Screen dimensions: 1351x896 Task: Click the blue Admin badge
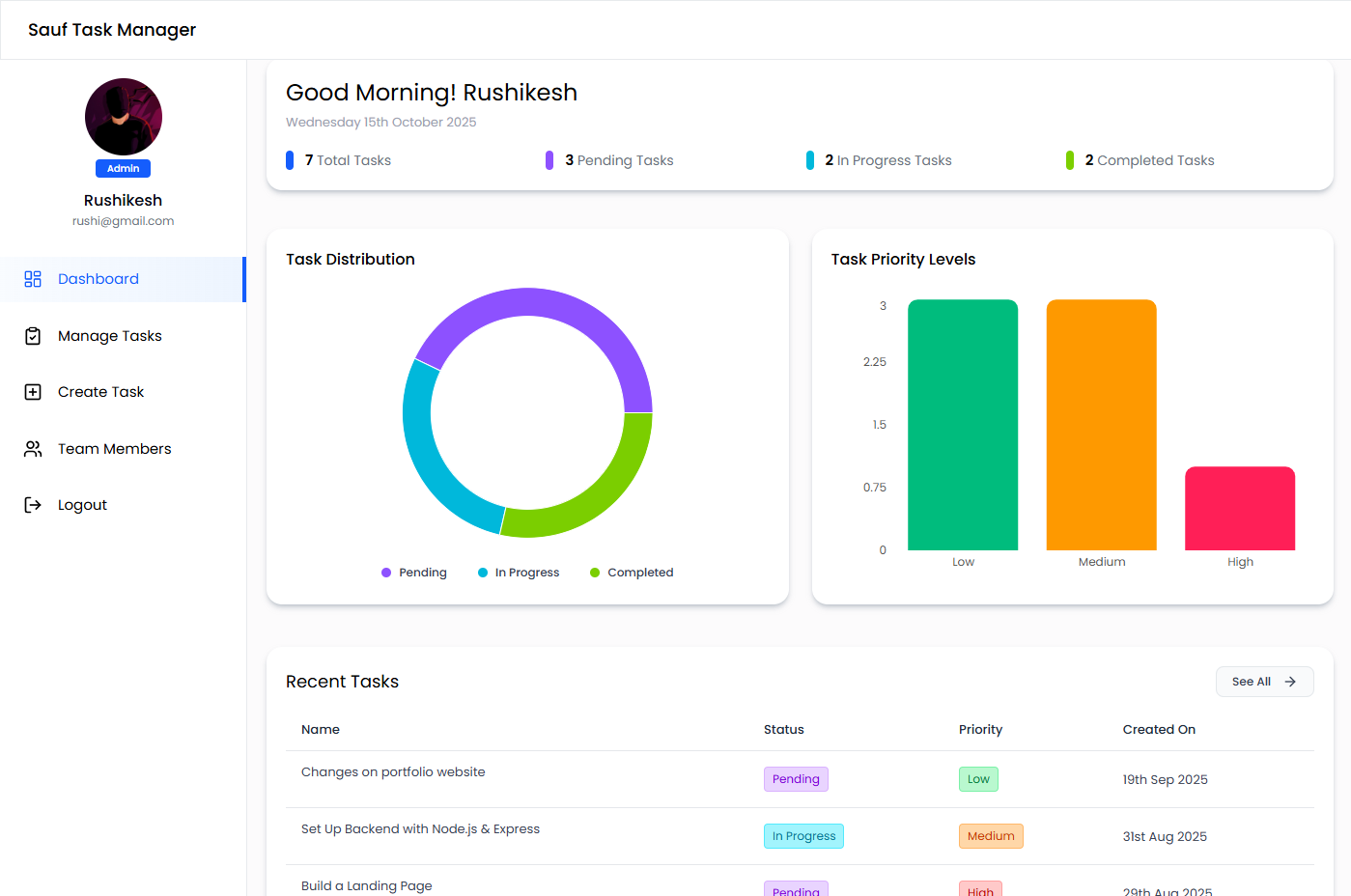click(x=123, y=169)
